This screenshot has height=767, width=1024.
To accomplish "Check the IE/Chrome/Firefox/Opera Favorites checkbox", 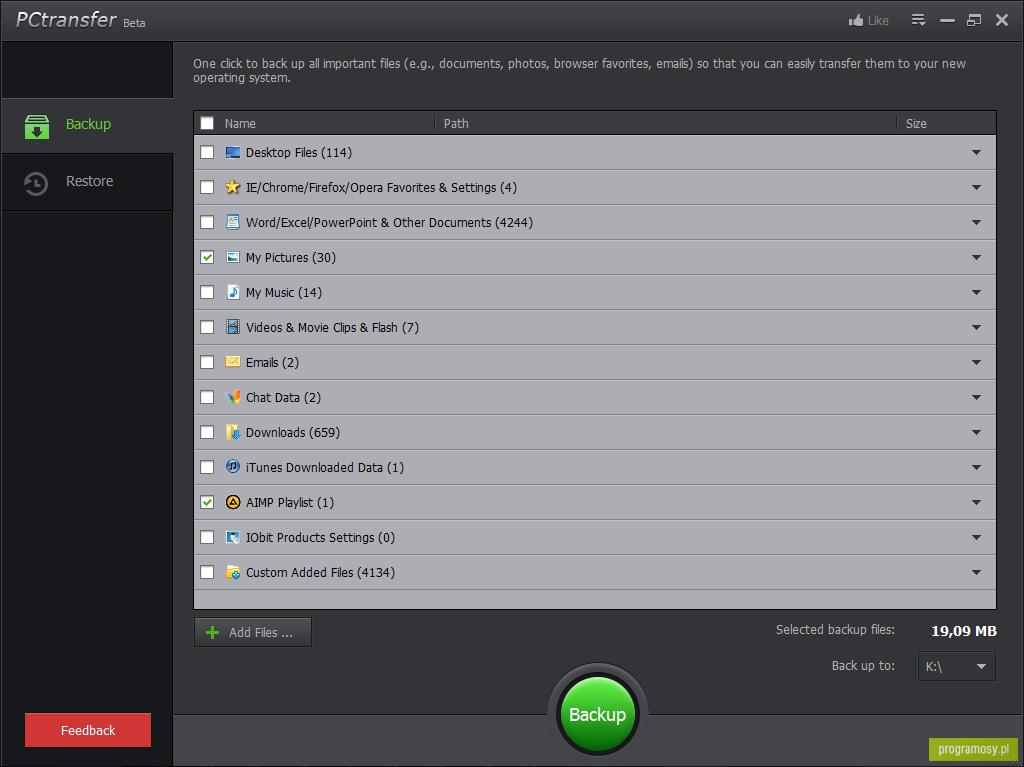I will tap(207, 188).
